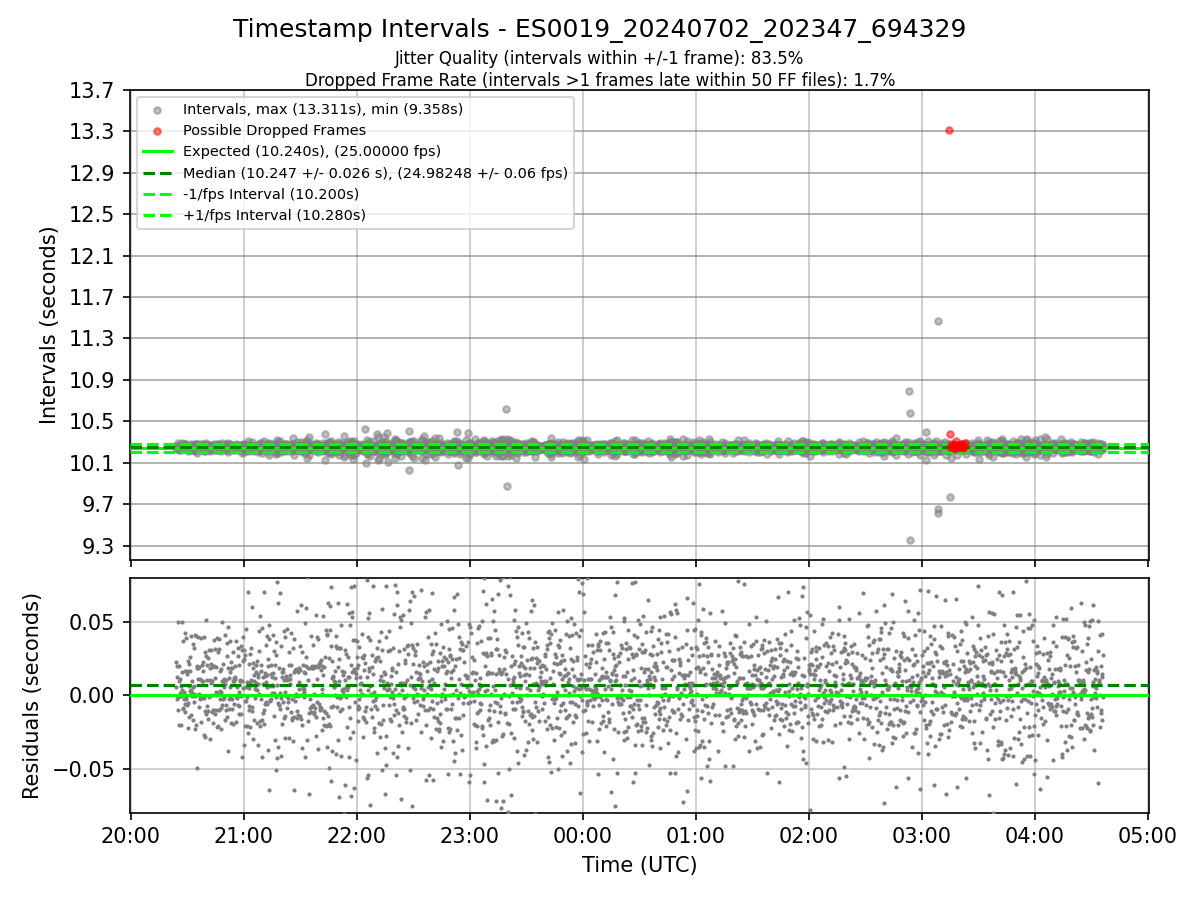Click the x-axis tick label '04:00'
The height and width of the screenshot is (900, 1200).
(x=1034, y=836)
